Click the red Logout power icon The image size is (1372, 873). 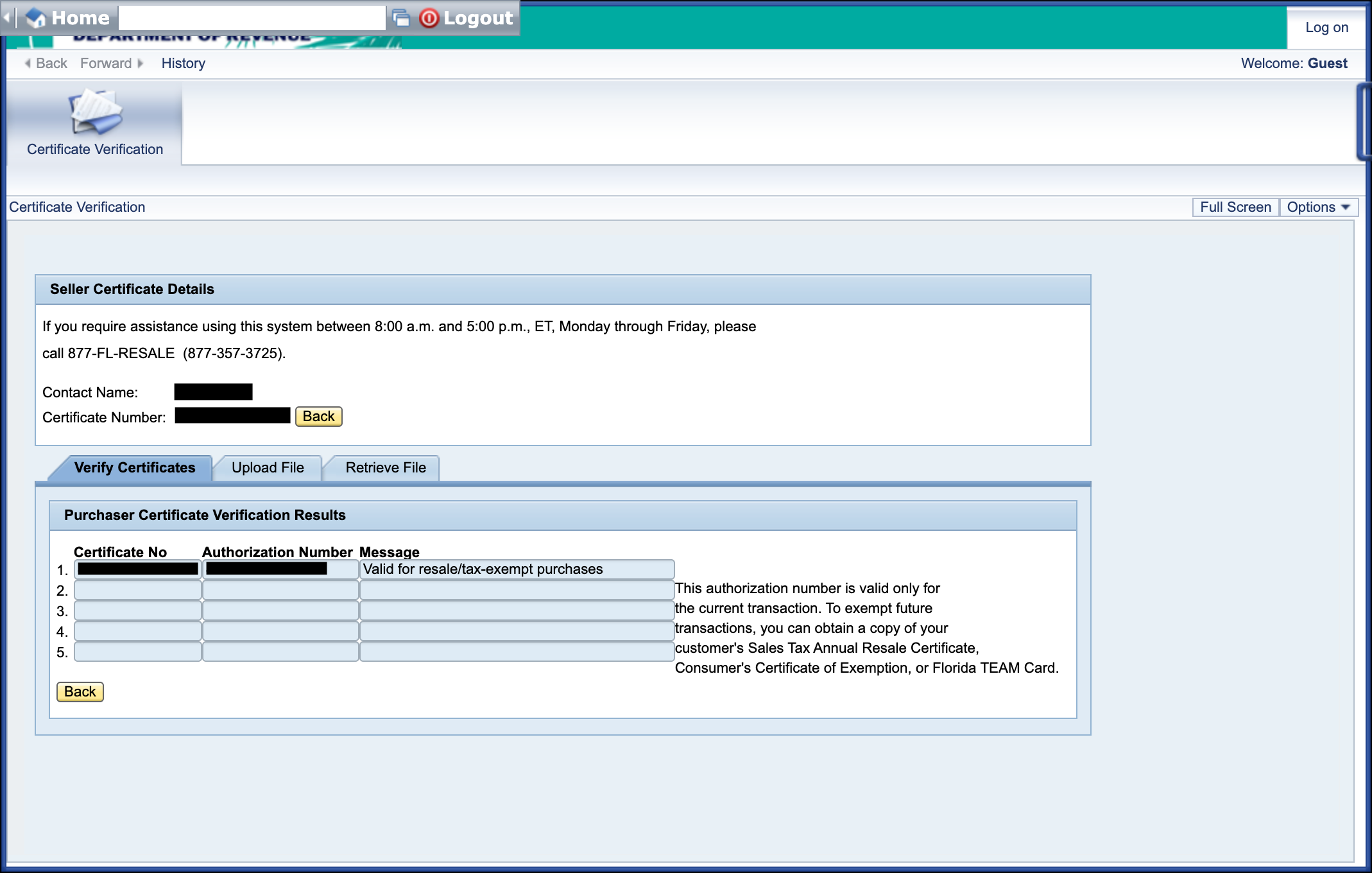point(429,18)
